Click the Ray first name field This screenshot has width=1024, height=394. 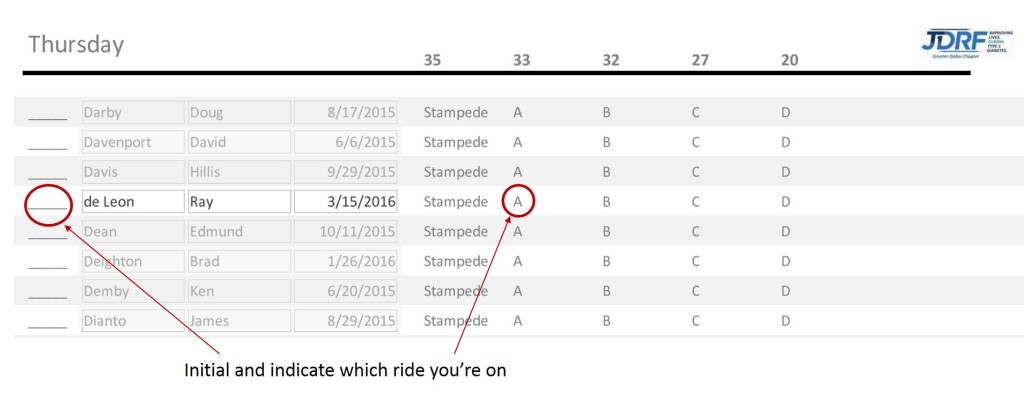pyautogui.click(x=239, y=202)
